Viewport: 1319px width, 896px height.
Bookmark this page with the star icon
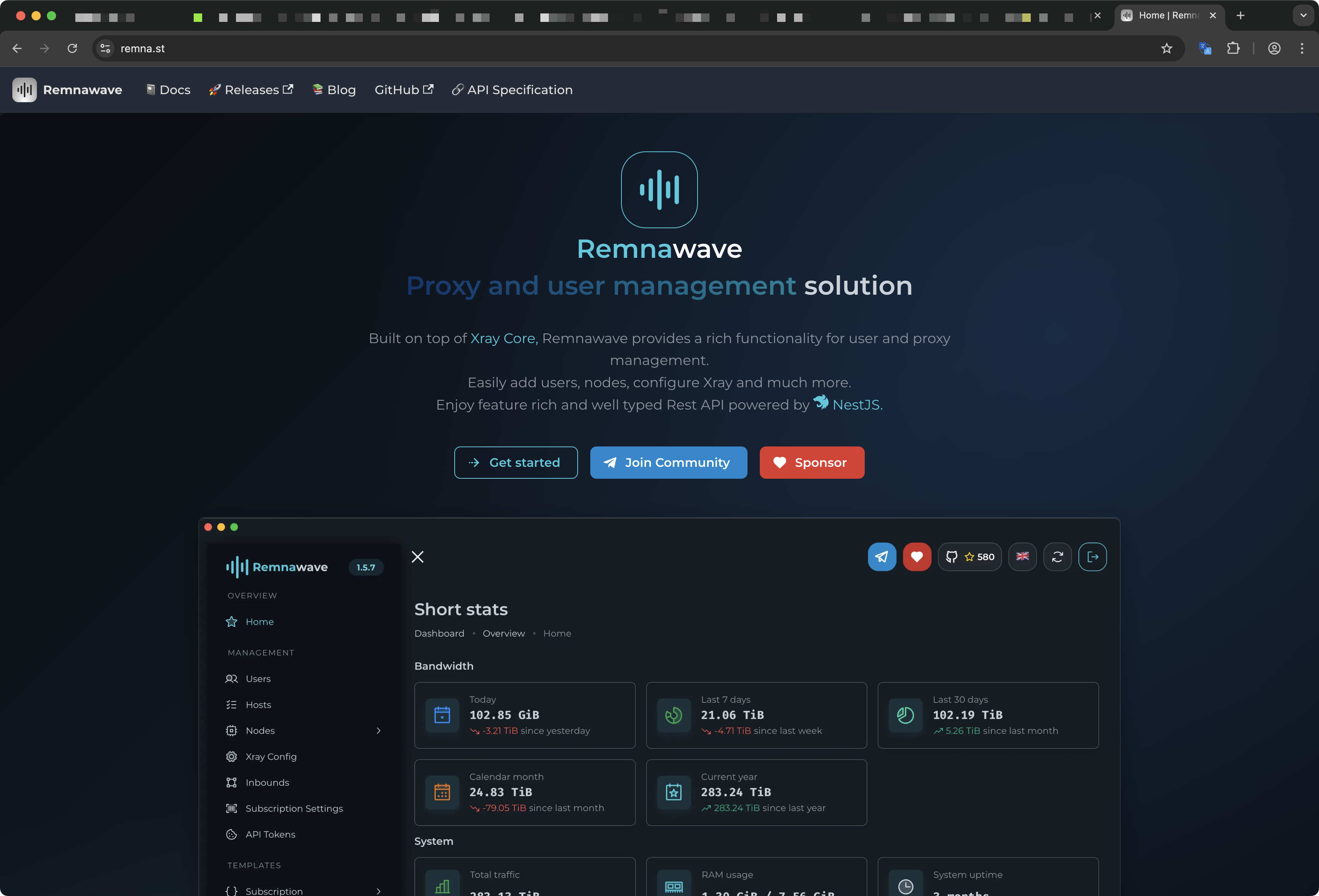tap(1166, 48)
